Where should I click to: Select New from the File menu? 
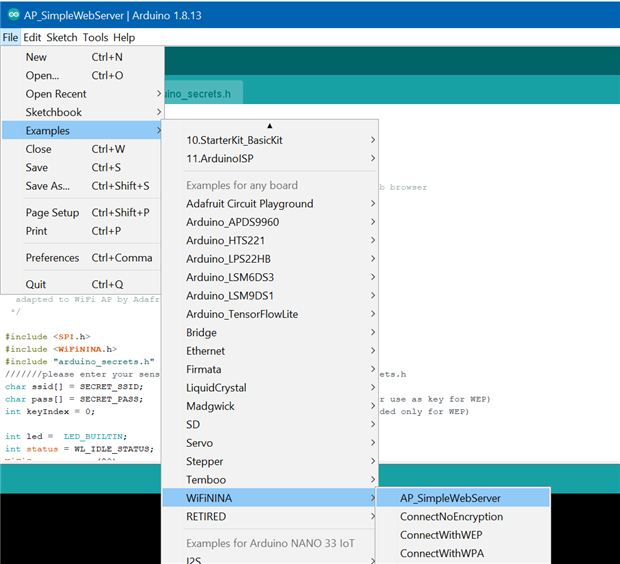37,57
